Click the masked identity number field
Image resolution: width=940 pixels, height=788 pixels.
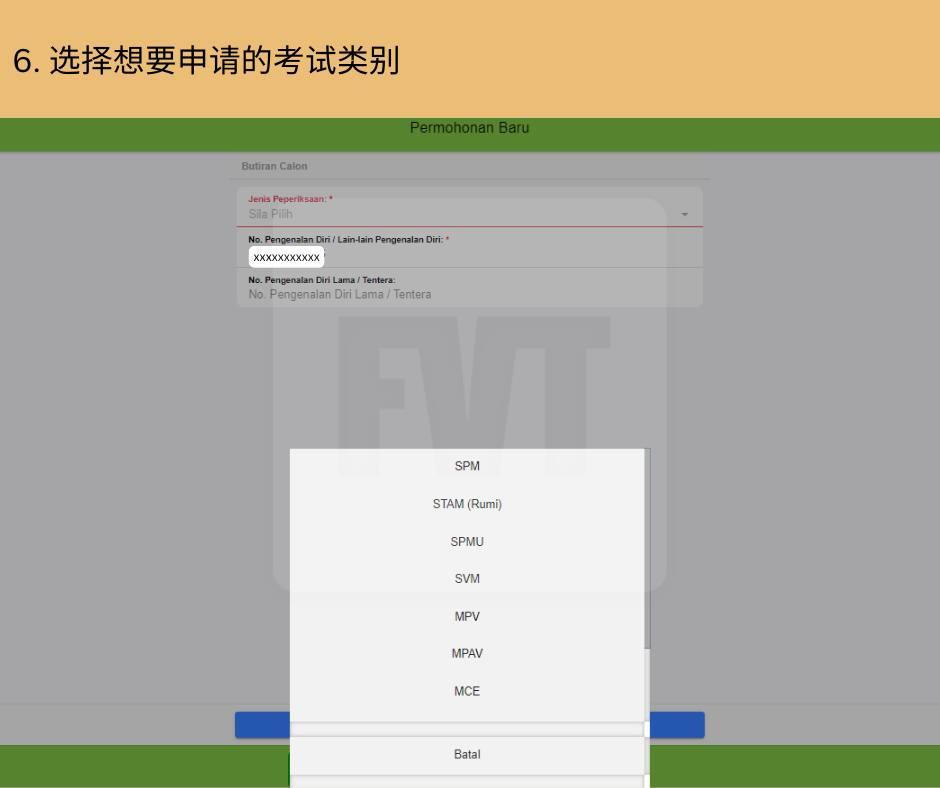(287, 258)
